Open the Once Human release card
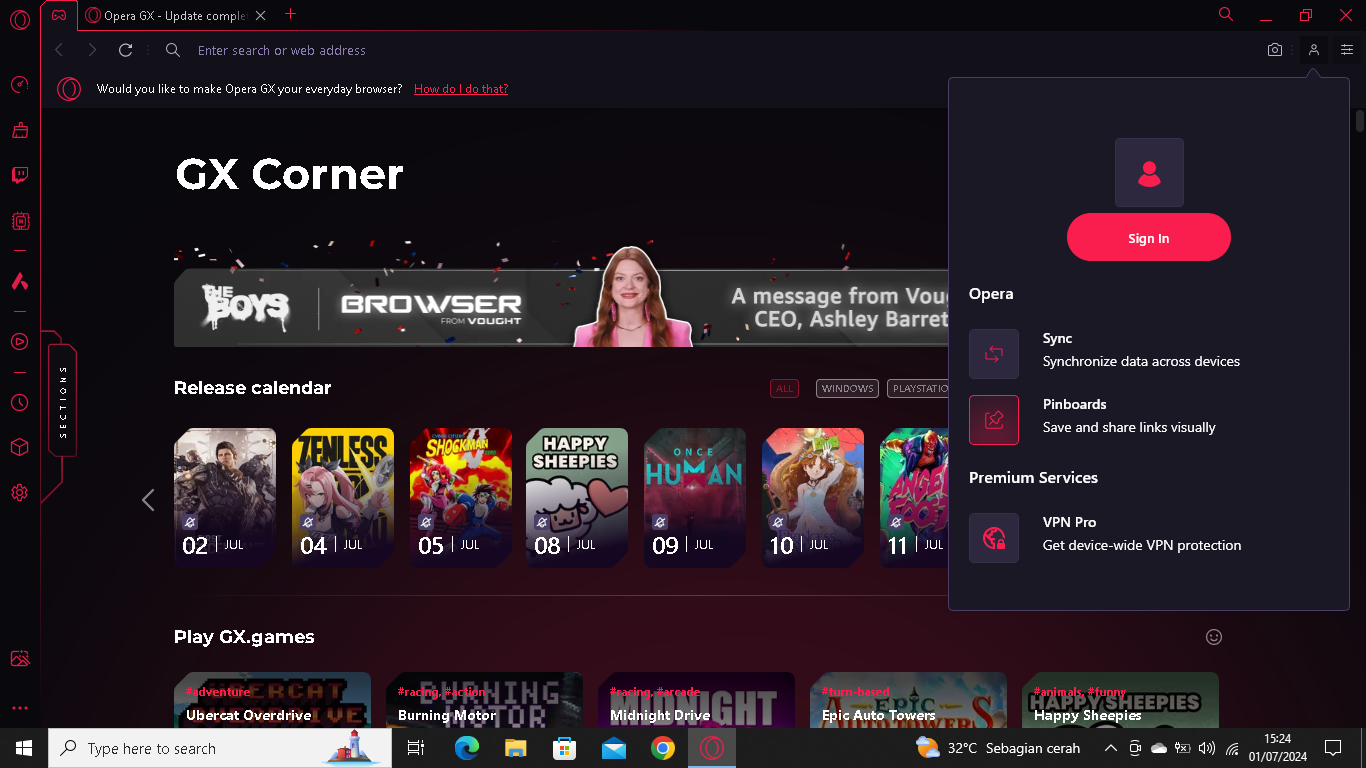 [x=695, y=497]
